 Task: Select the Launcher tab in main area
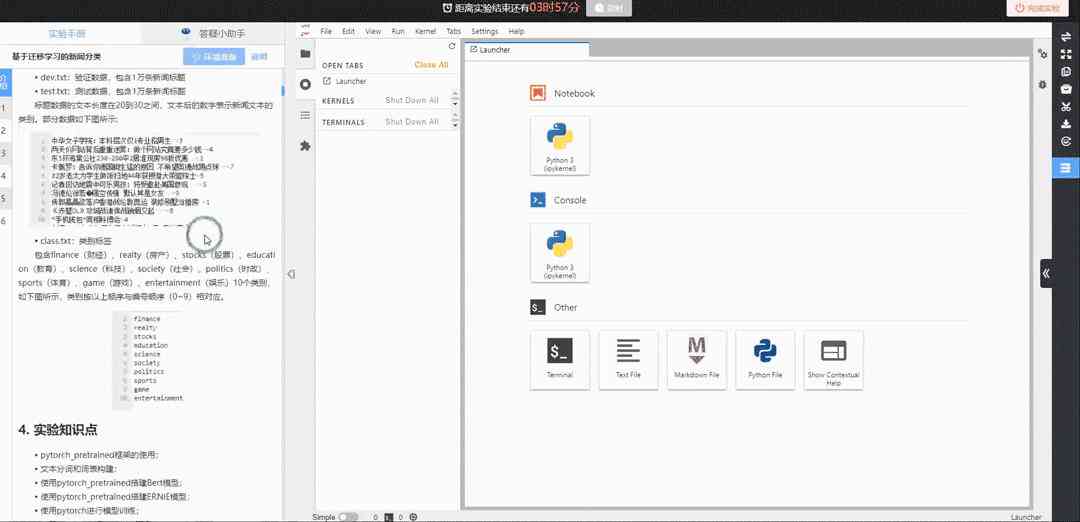527,50
